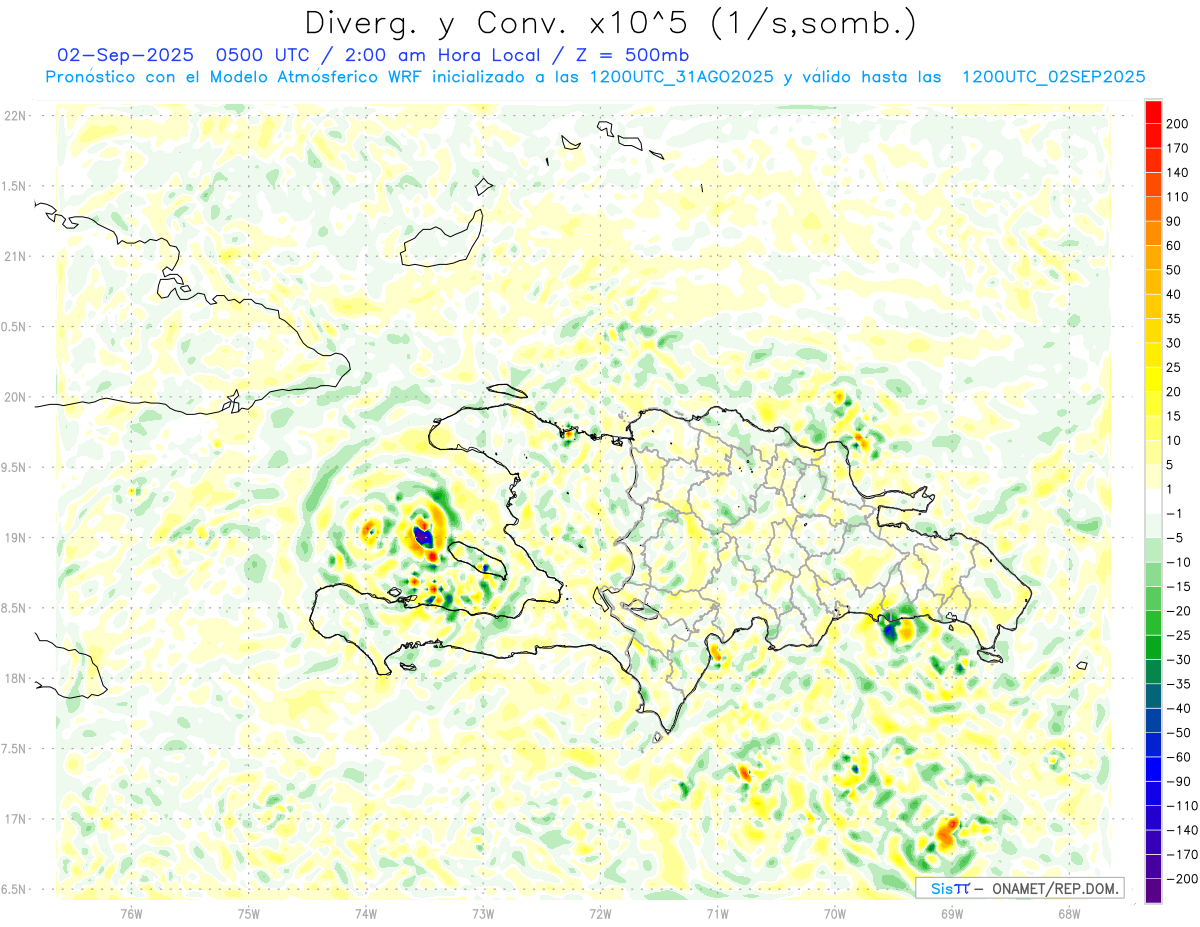Click the '72W' longitude label
The image size is (1200, 927).
600,914
